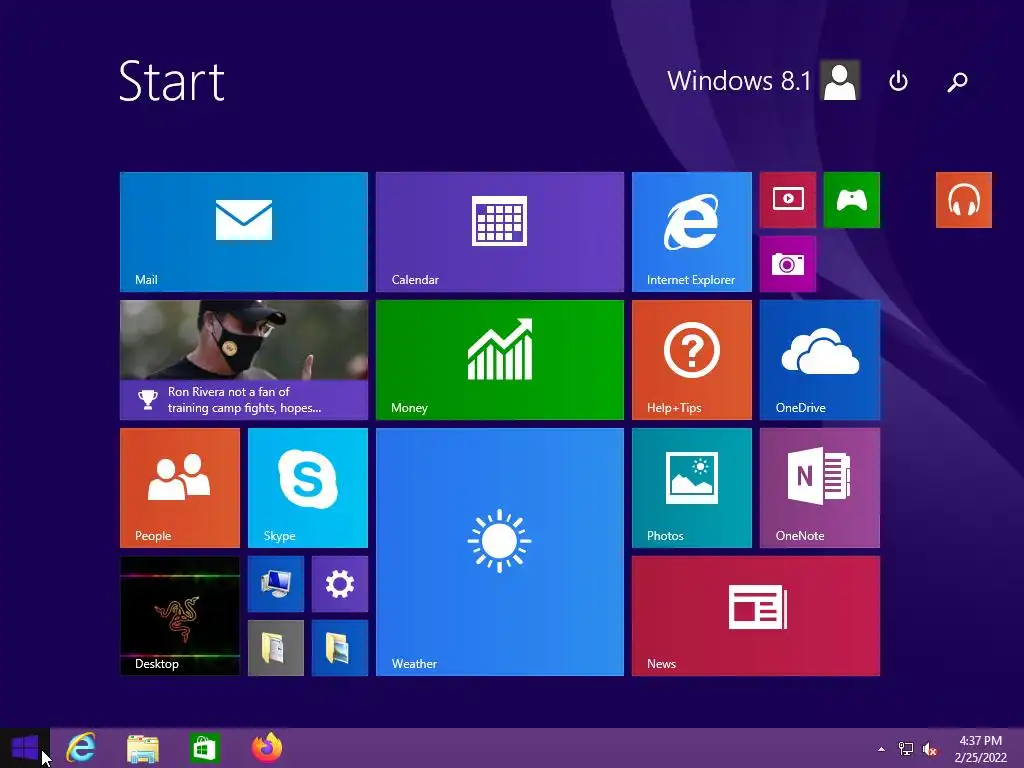1024x768 pixels.
Task: Switch to the Desktop tile
Action: tap(180, 616)
